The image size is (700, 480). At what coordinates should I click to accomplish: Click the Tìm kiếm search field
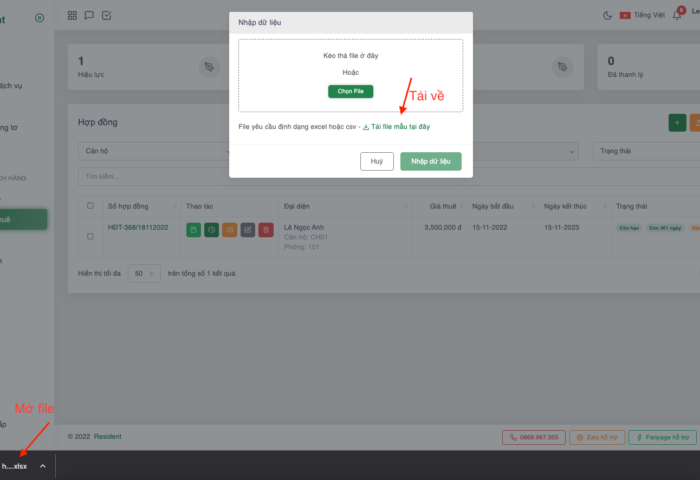[x=154, y=176]
